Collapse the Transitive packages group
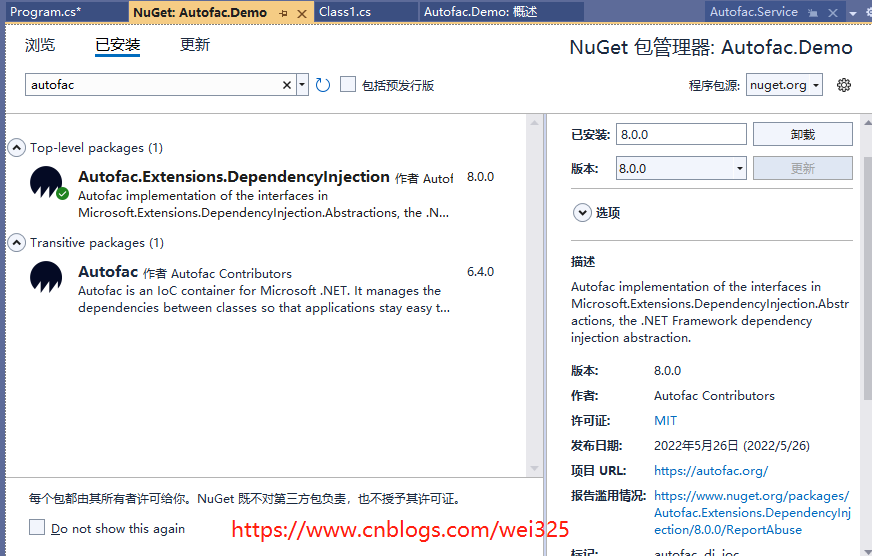872x556 pixels. [17, 242]
